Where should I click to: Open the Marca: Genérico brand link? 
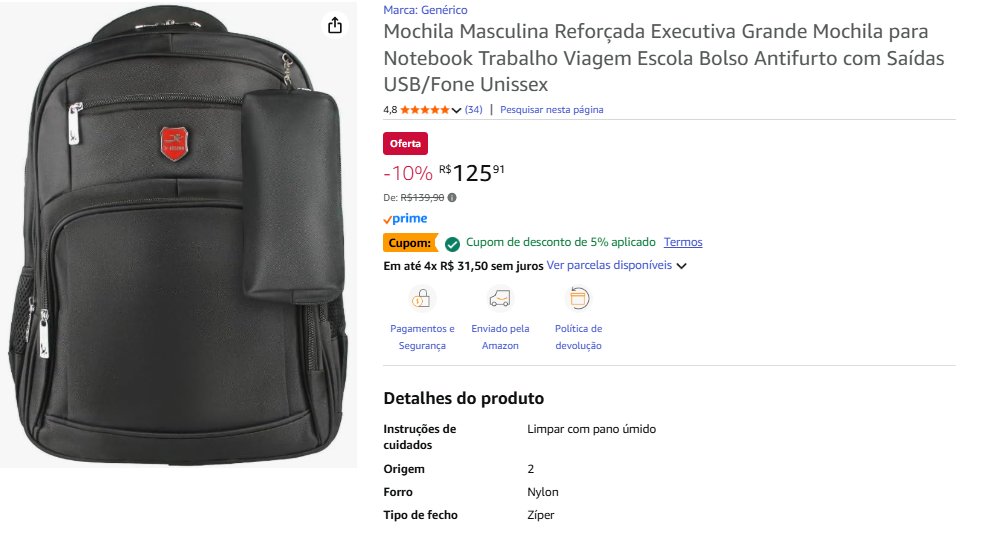425,10
